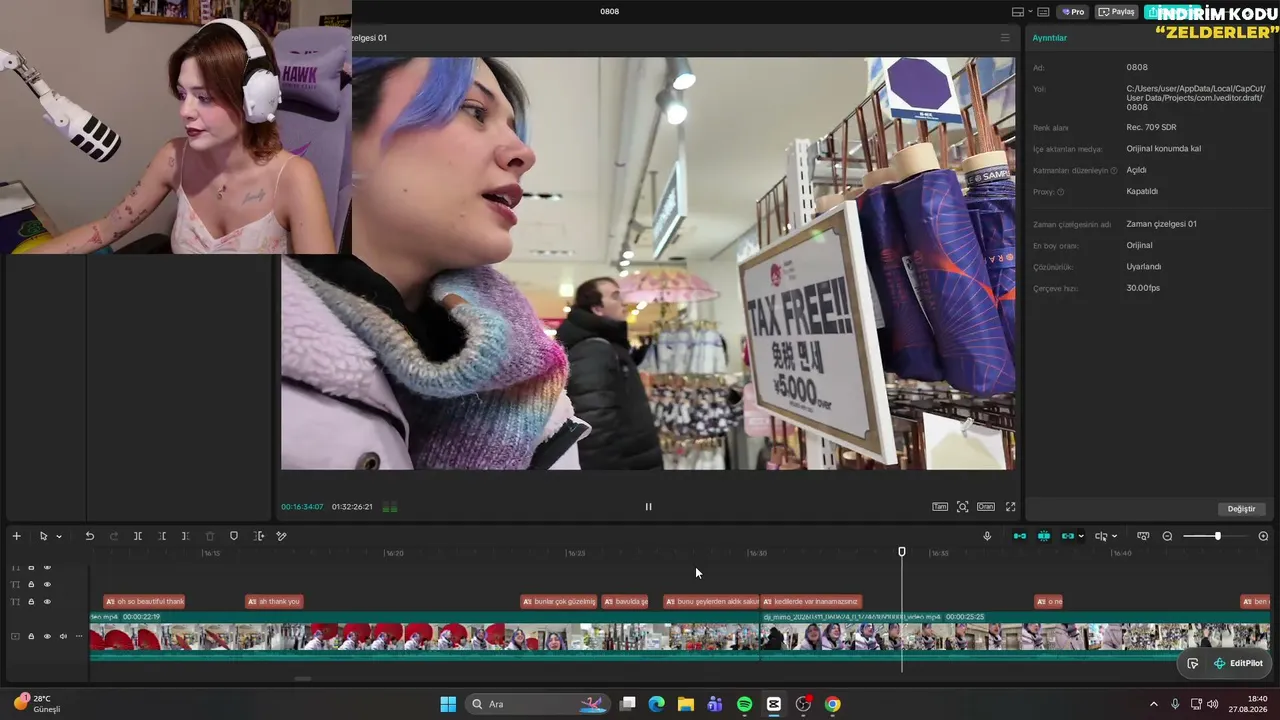
Task: Toggle clip linkage button
Action: click(x=1068, y=536)
